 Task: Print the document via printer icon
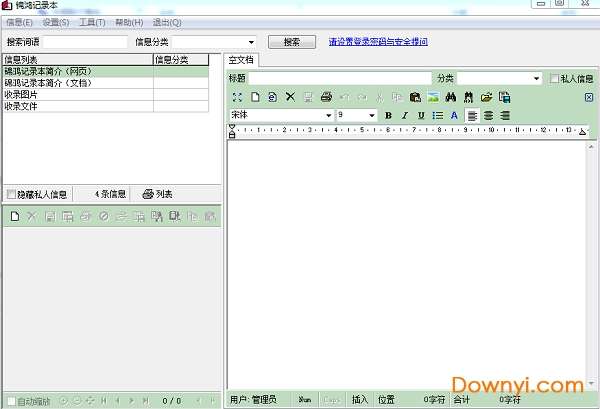tap(326, 97)
